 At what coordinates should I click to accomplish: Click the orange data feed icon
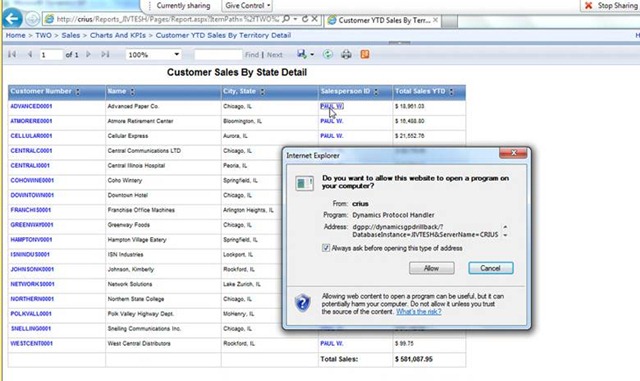(x=365, y=54)
